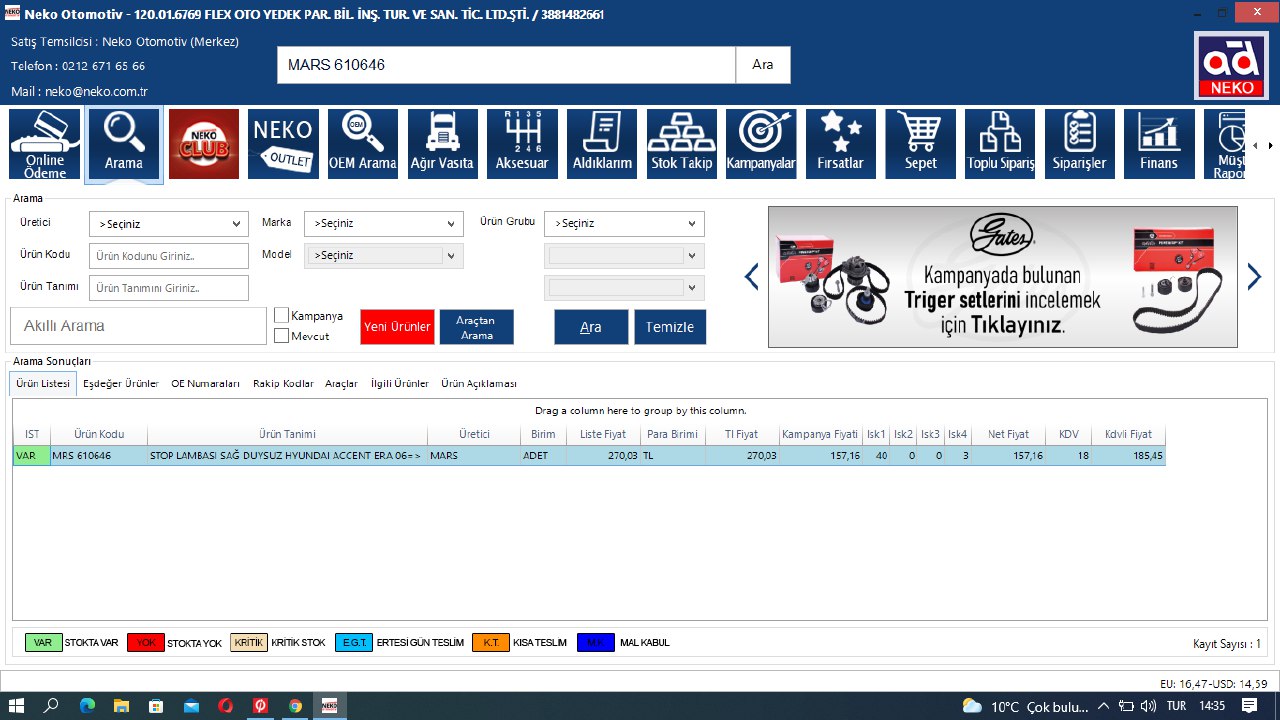This screenshot has height=720, width=1280.
Task: Click the green VAR stock legend swatch
Action: pos(43,643)
